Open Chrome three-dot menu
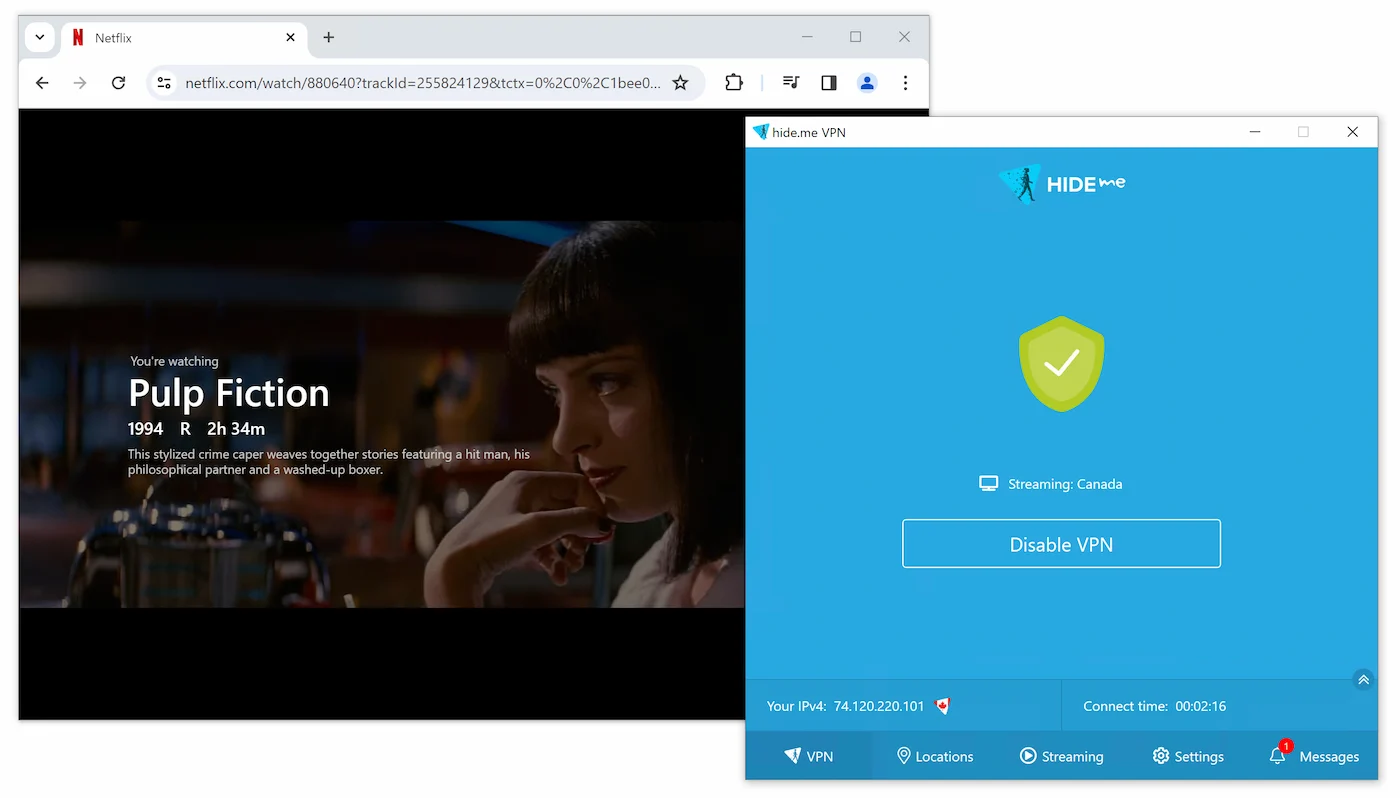The image size is (1400, 798). pyautogui.click(x=905, y=83)
